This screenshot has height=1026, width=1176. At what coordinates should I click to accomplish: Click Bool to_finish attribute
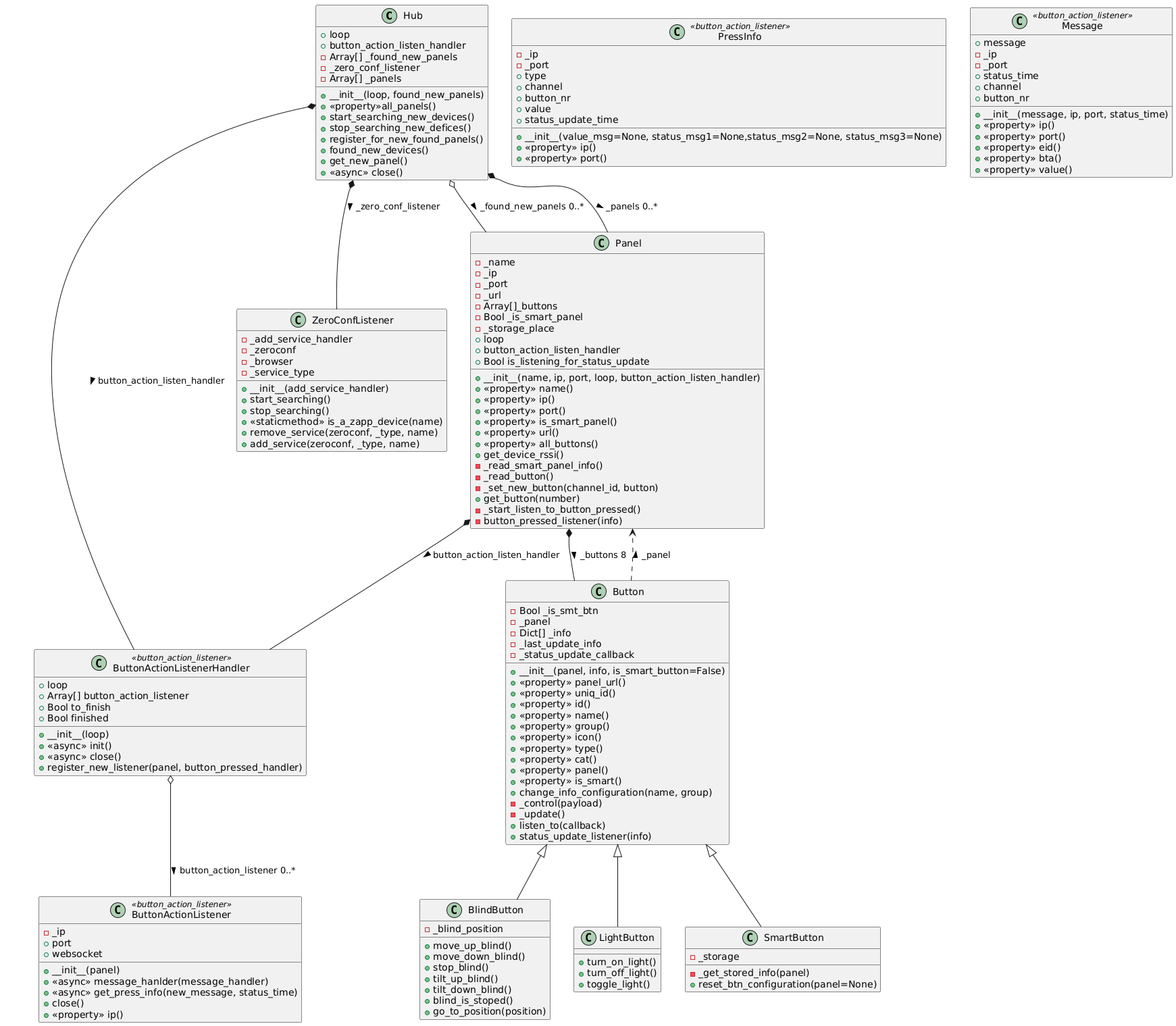(x=78, y=707)
